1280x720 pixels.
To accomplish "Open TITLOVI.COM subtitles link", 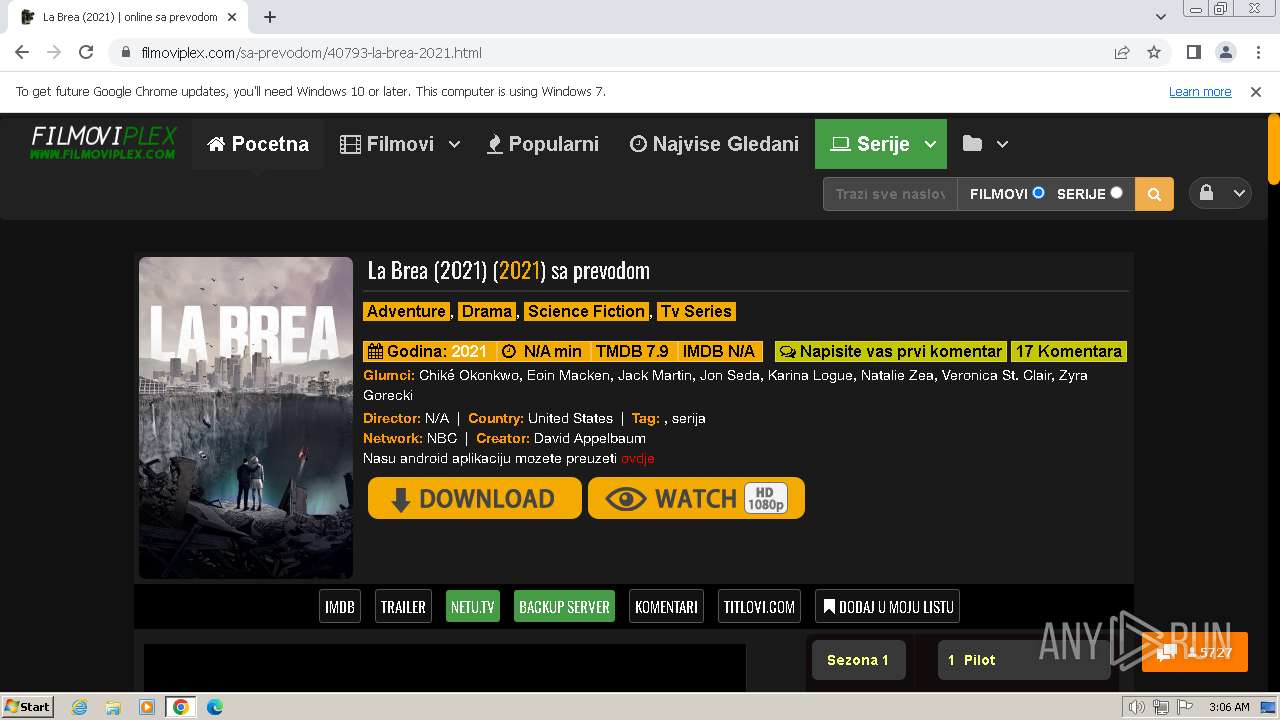I will (x=759, y=606).
